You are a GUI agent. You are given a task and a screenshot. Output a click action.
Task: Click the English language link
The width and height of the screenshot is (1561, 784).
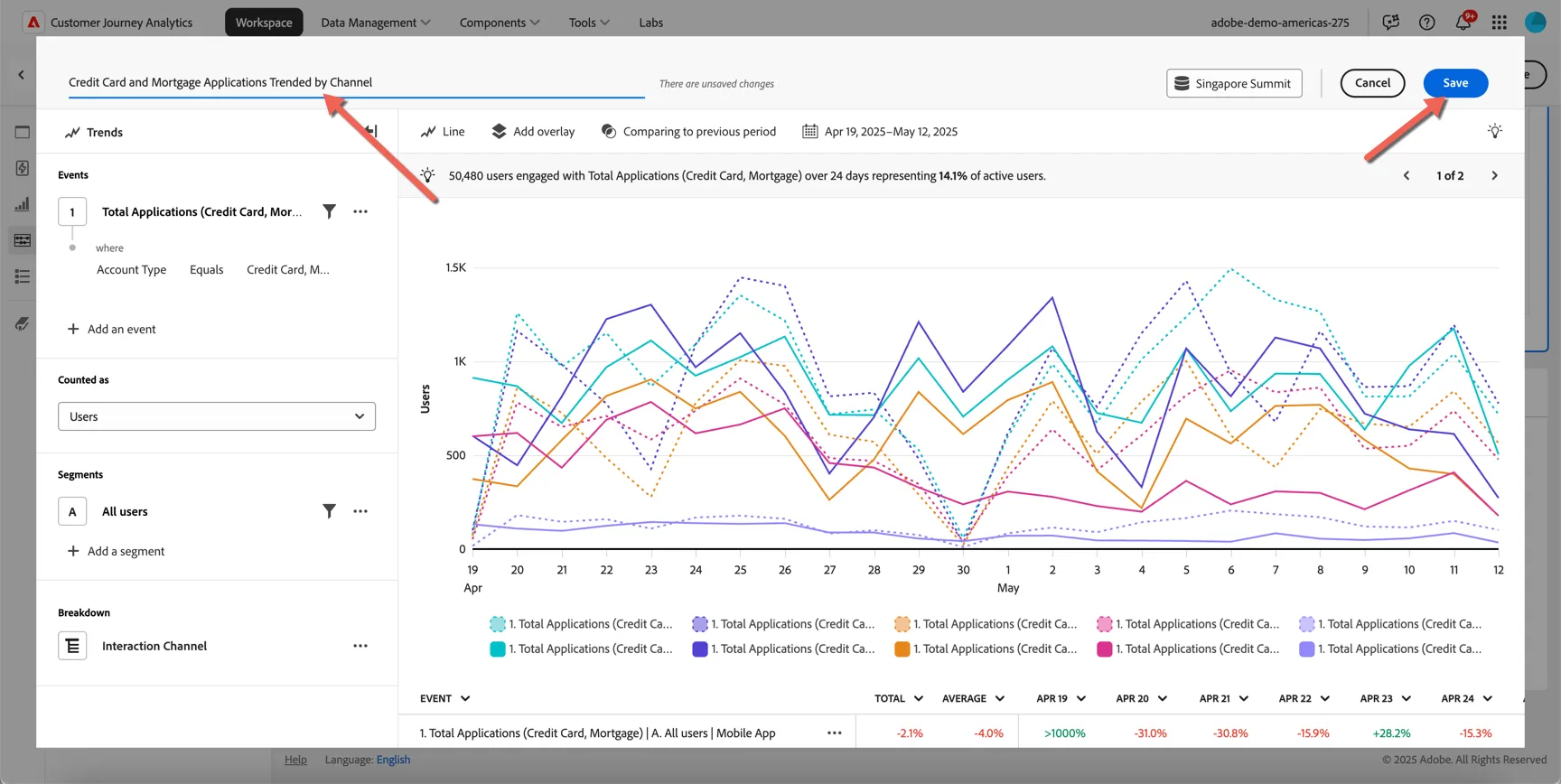click(393, 760)
